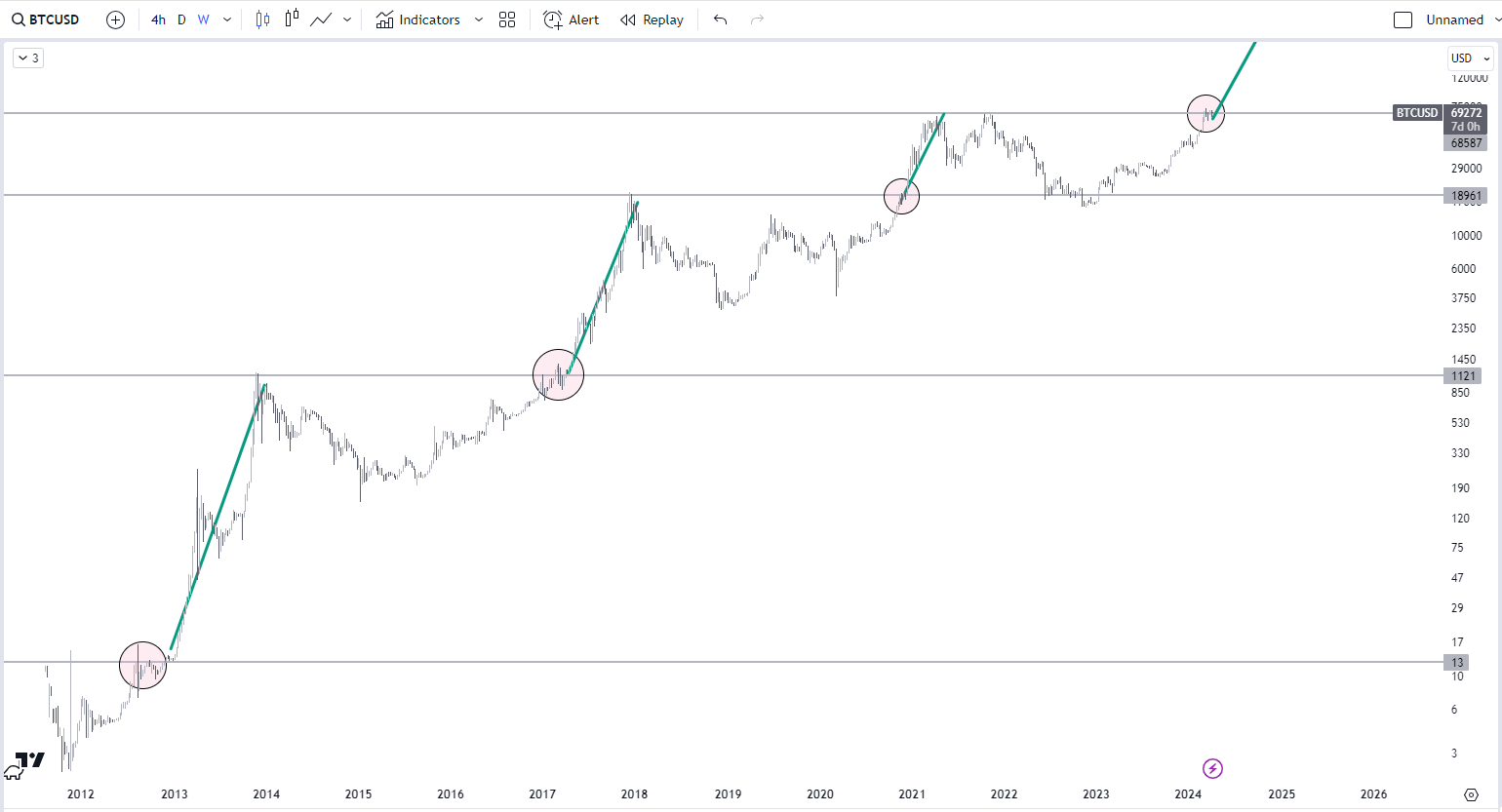Select the weekly W timeframe
The height and width of the screenshot is (812, 1502).
203,19
